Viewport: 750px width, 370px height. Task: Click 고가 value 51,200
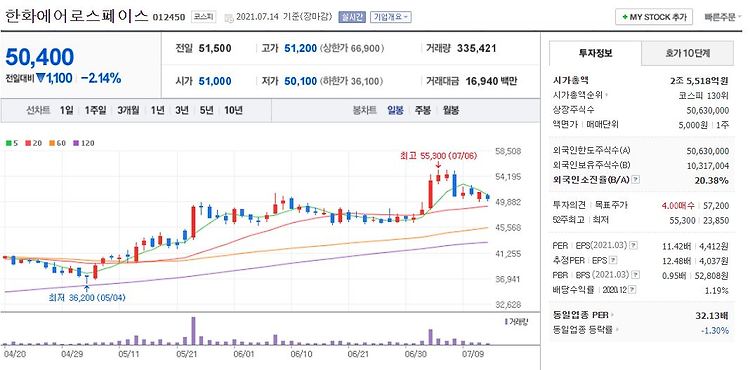300,48
